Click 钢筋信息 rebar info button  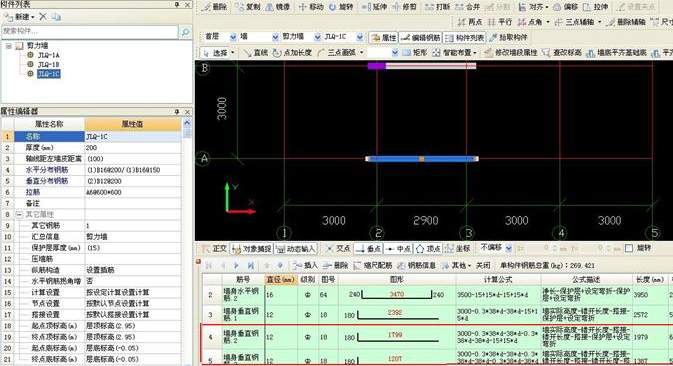(x=417, y=265)
